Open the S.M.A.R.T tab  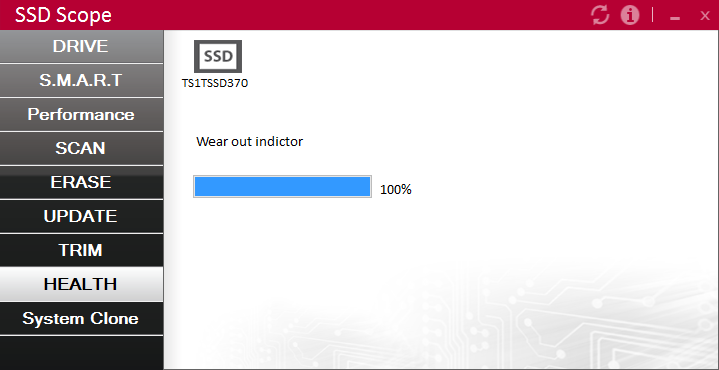point(81,80)
